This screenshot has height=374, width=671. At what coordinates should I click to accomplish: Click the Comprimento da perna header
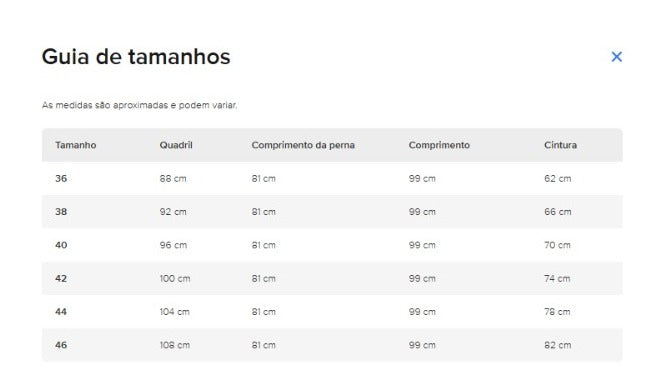[x=303, y=145]
